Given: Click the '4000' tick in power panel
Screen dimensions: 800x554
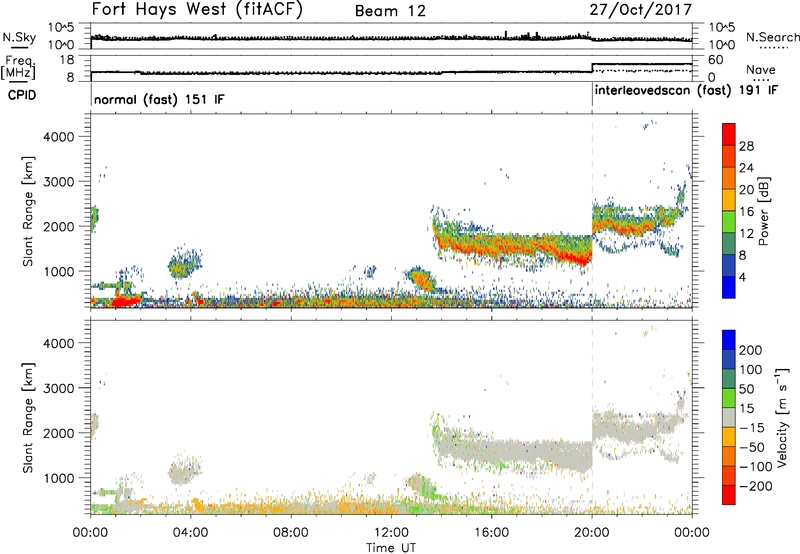Looking at the screenshot, I should pos(58,137).
